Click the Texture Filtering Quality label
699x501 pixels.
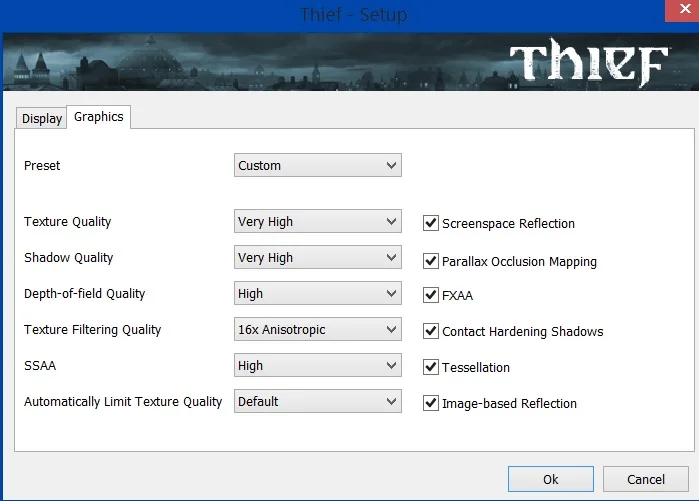click(x=93, y=330)
